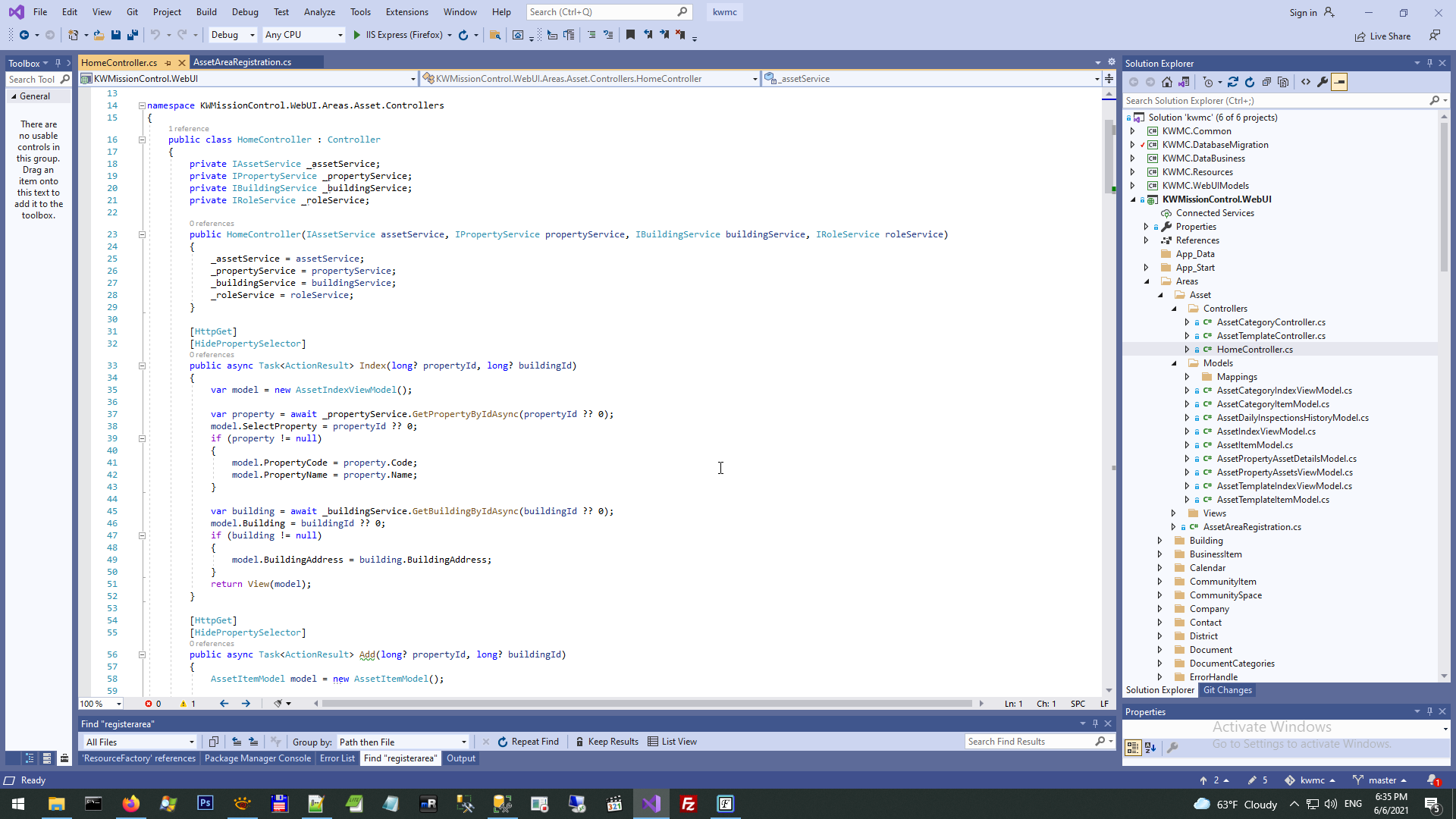Image resolution: width=1456 pixels, height=819 pixels.
Task: Click Collapse All in Solution Explorer toolbar
Action: pos(1266,82)
